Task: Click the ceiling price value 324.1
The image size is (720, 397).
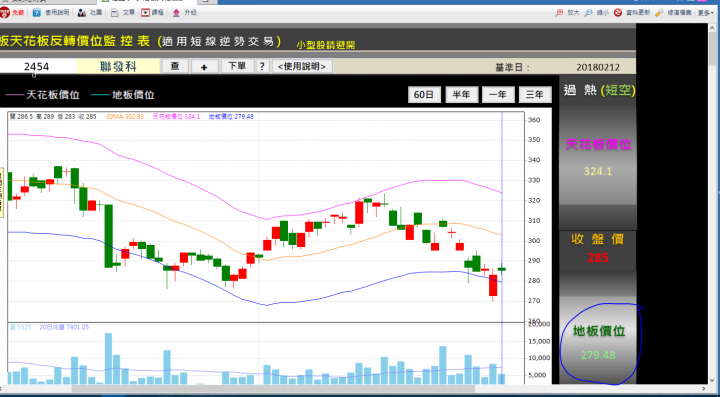Action: pyautogui.click(x=597, y=172)
